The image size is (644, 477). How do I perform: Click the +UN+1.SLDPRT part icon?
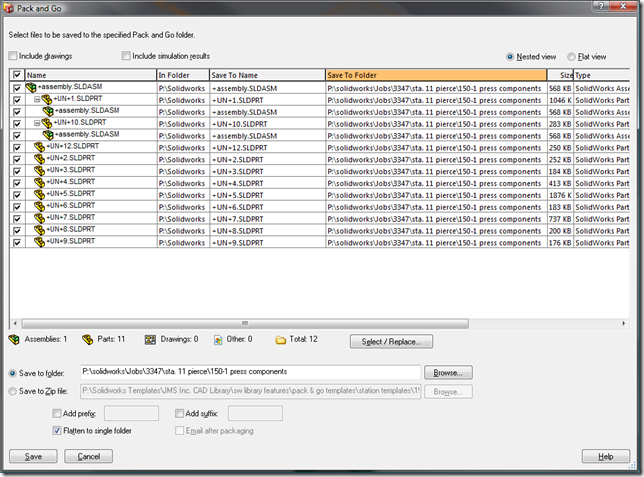(x=46, y=99)
